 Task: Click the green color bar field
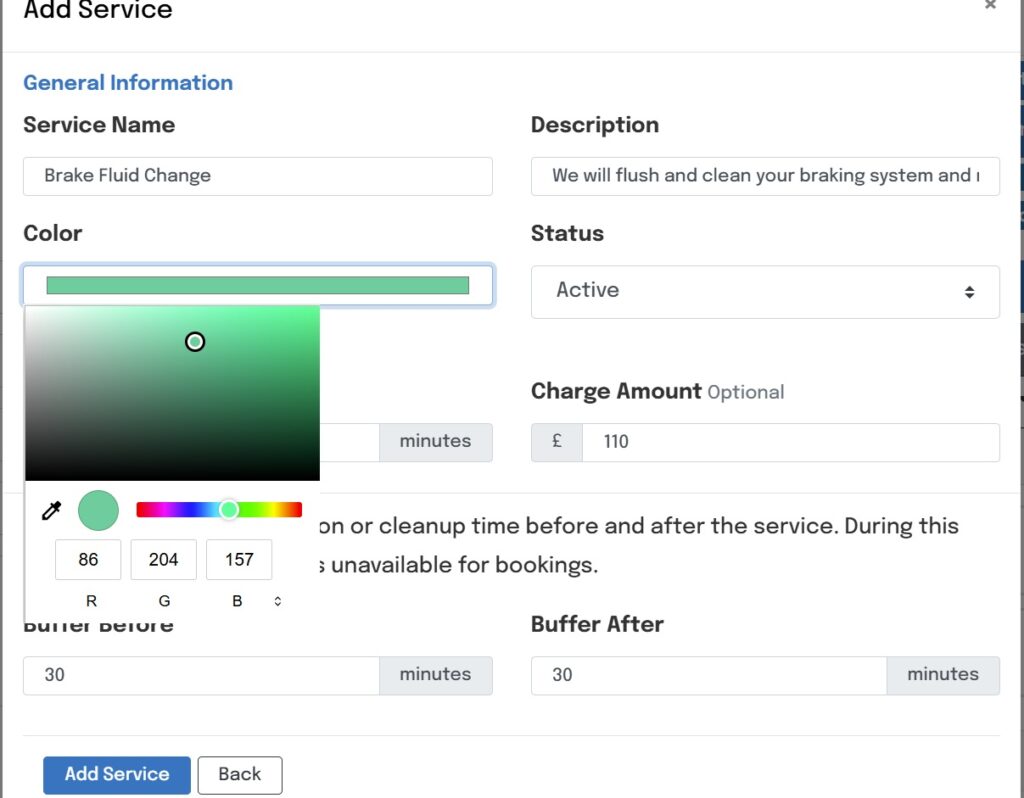257,285
